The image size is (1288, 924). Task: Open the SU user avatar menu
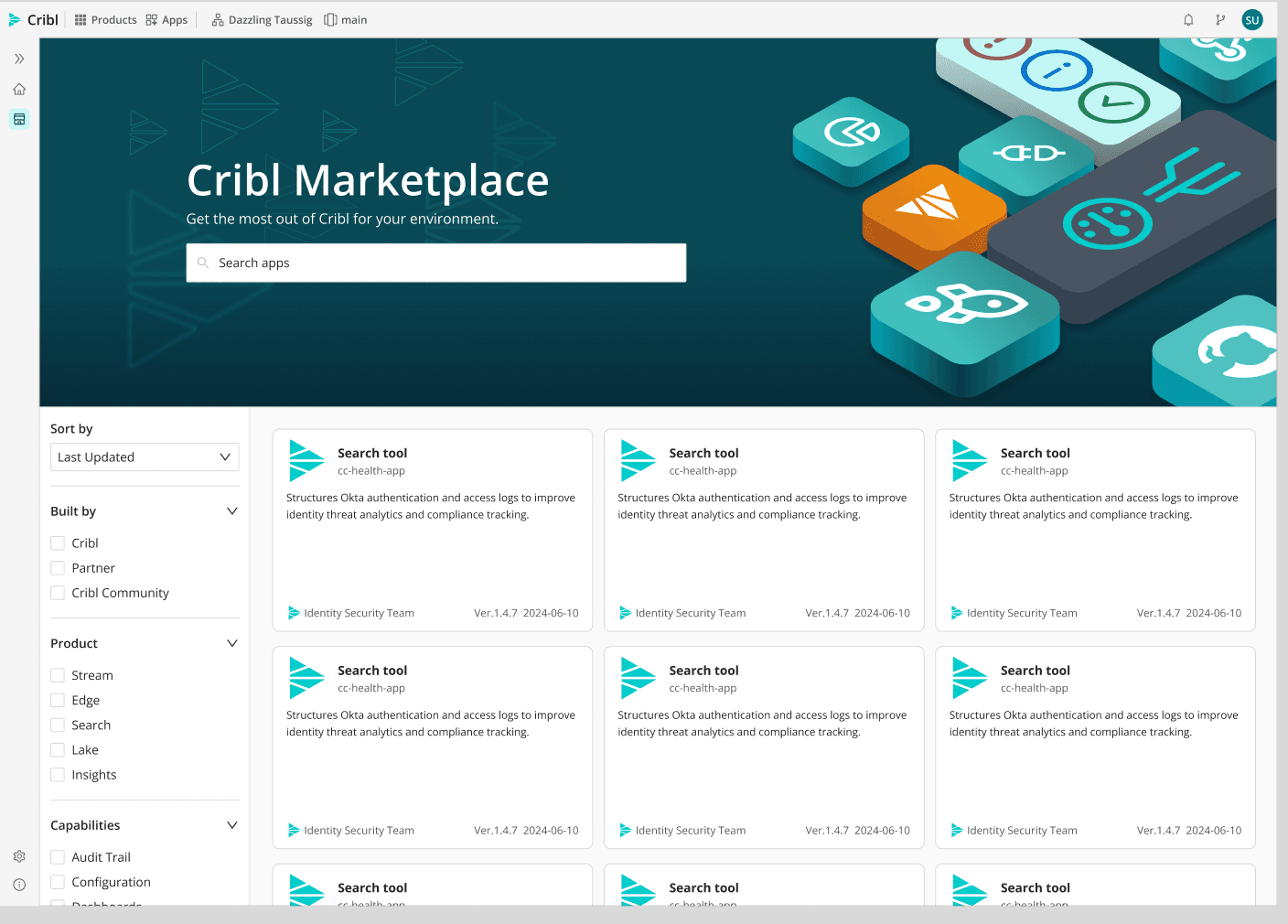(1252, 19)
